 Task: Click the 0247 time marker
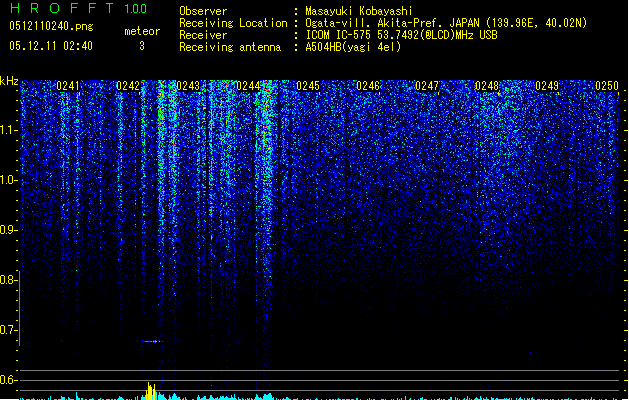pyautogui.click(x=427, y=86)
